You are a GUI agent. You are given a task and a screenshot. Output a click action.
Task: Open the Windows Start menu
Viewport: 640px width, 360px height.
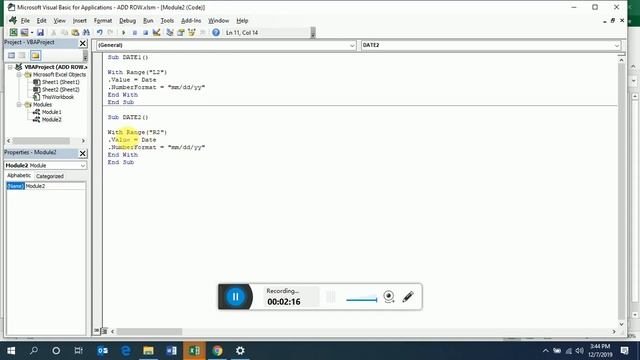[11, 351]
